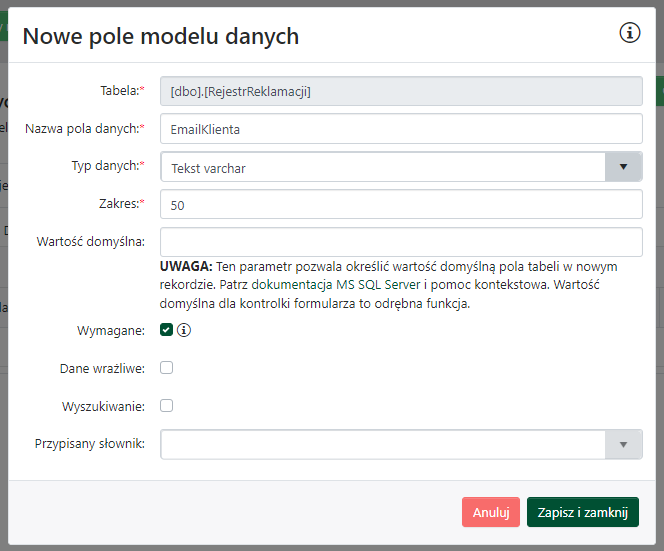Focus the Nazwa pola danych input

pos(400,129)
